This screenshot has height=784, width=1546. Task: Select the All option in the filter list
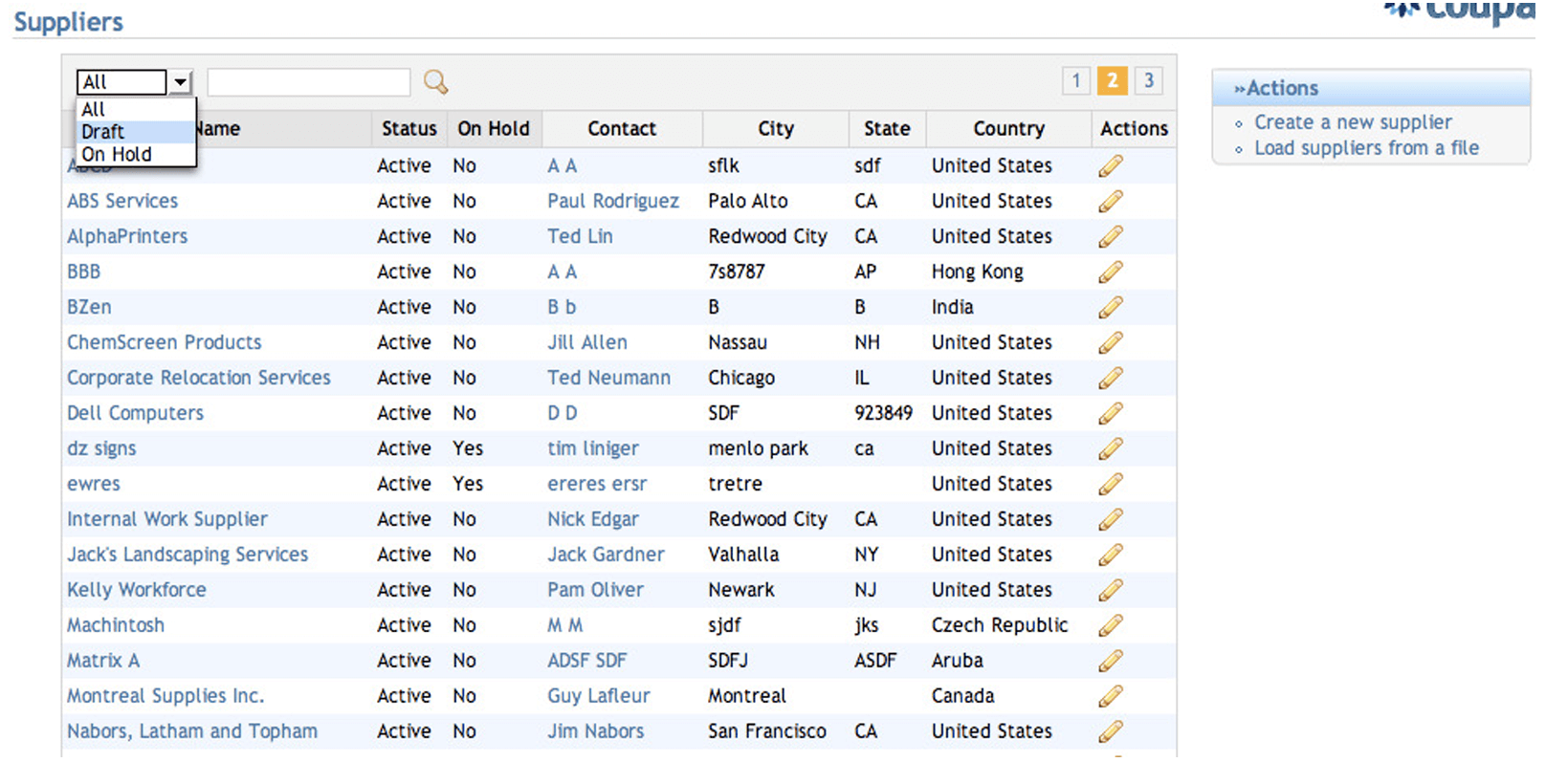135,109
